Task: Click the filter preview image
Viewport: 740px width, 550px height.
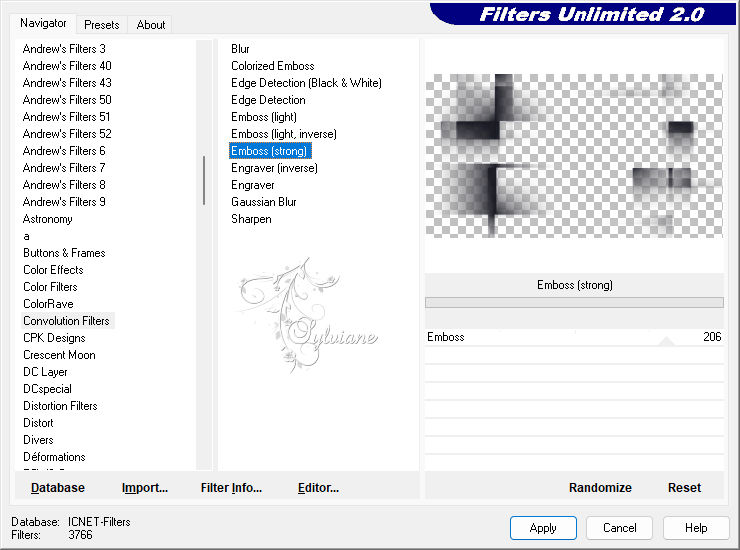Action: [574, 155]
